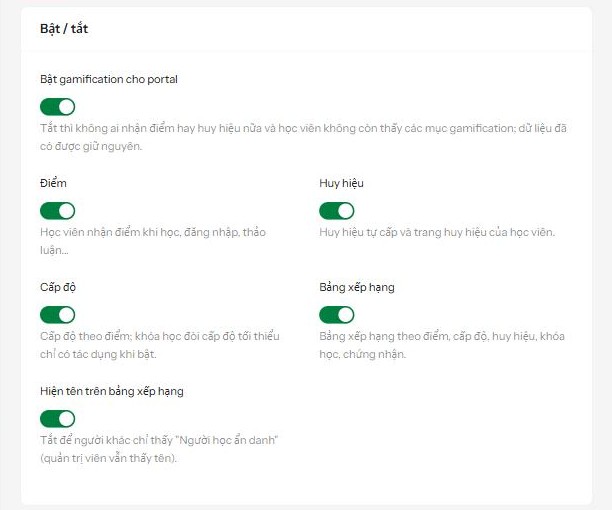Click the "Bật gamification cho portal" label
Image resolution: width=612 pixels, height=510 pixels.
click(x=109, y=80)
